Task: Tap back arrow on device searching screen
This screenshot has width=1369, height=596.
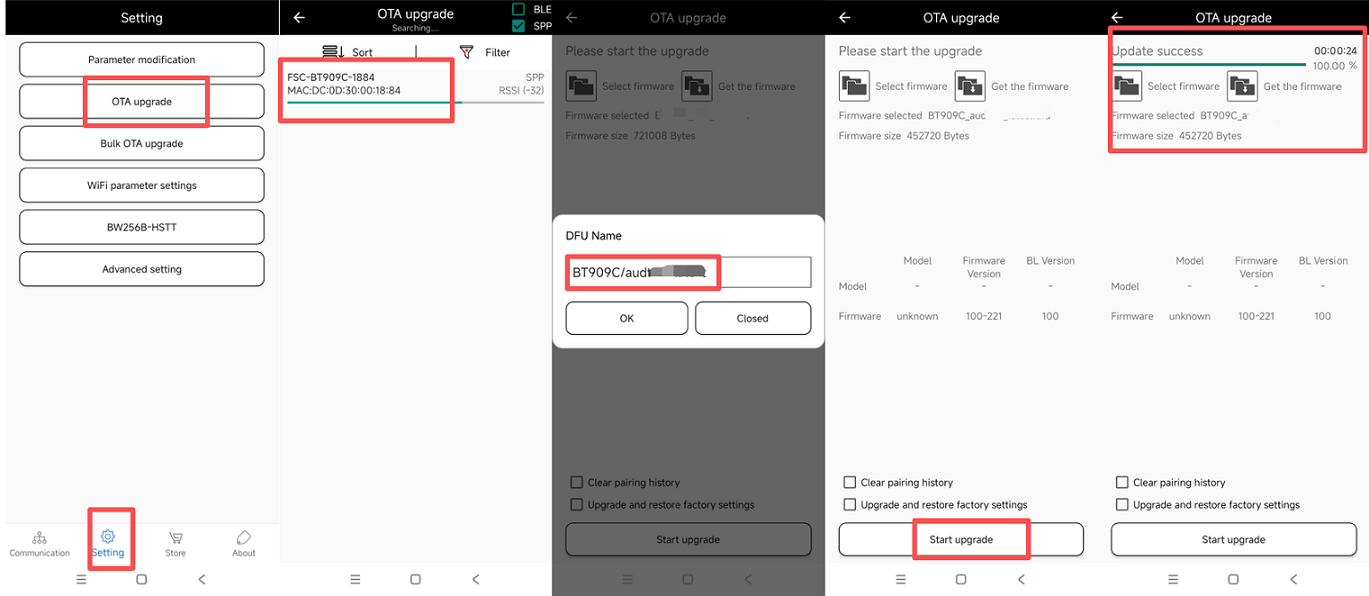Action: [299, 17]
